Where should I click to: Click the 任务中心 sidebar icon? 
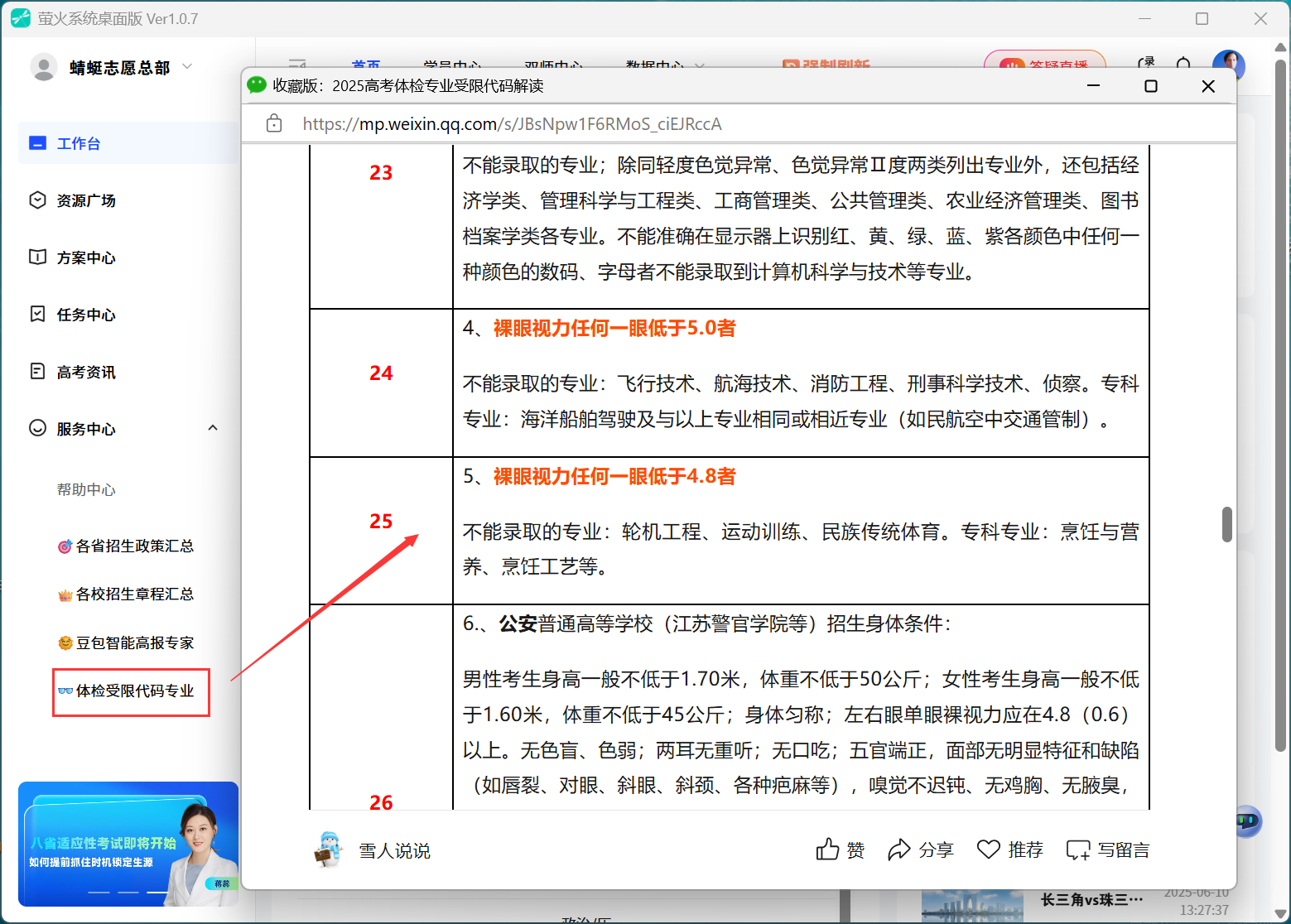click(x=36, y=314)
